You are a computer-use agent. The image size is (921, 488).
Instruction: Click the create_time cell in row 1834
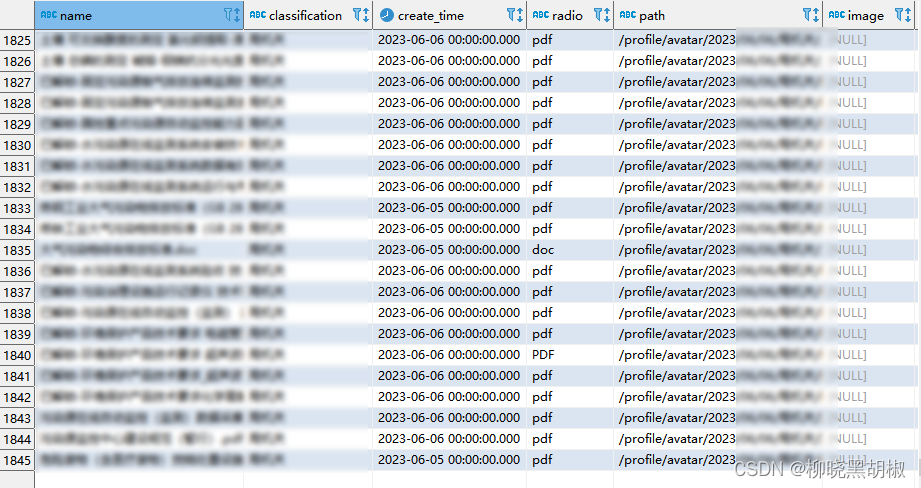(x=450, y=229)
